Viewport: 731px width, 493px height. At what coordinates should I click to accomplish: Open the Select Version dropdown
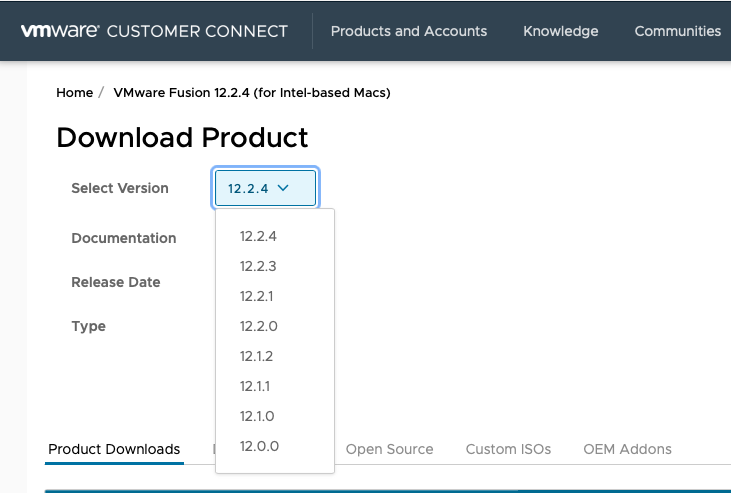click(265, 188)
